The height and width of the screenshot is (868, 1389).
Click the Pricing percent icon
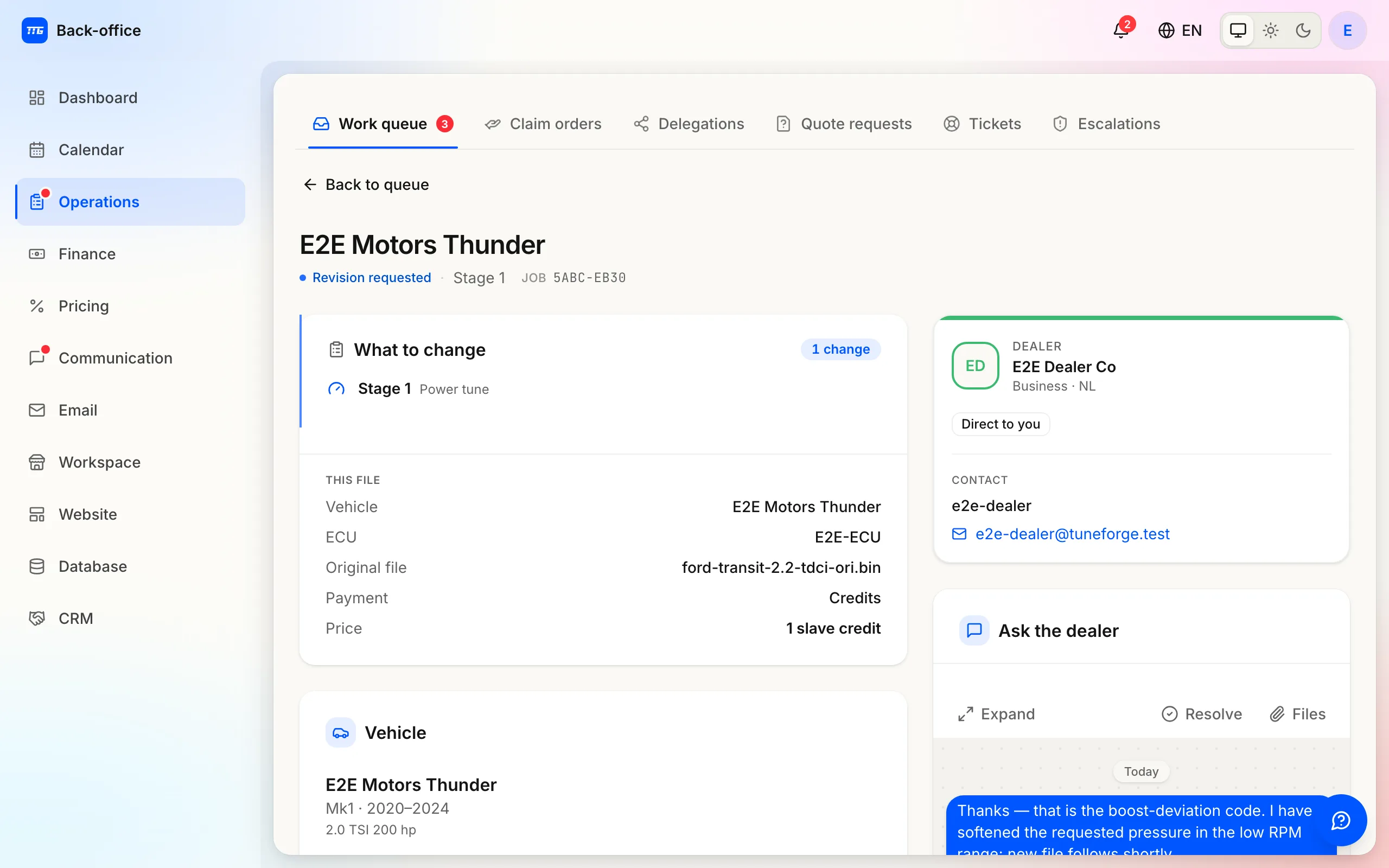click(x=37, y=306)
